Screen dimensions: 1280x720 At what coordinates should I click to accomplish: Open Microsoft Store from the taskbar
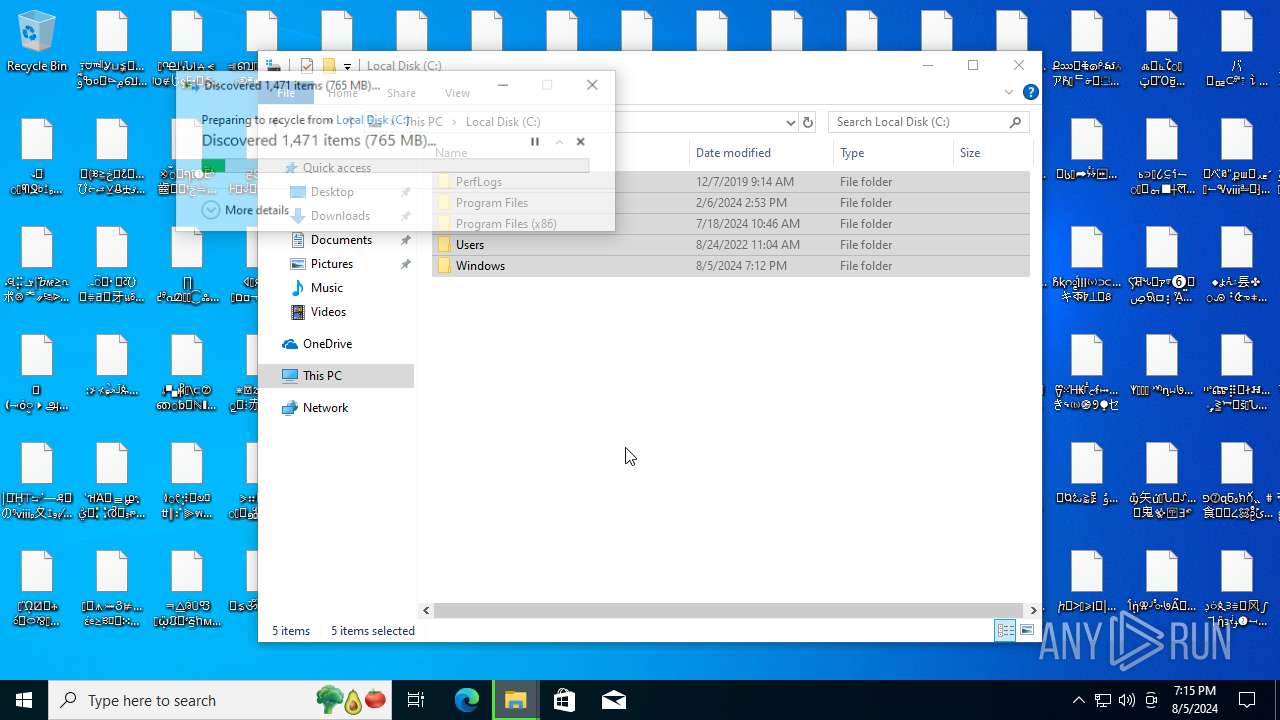coord(565,700)
